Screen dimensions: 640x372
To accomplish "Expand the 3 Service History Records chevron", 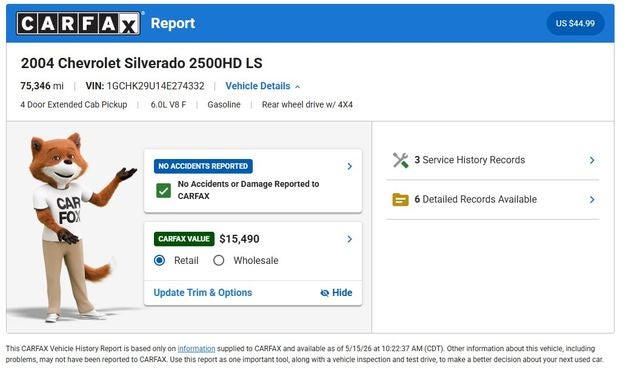I will [592, 160].
